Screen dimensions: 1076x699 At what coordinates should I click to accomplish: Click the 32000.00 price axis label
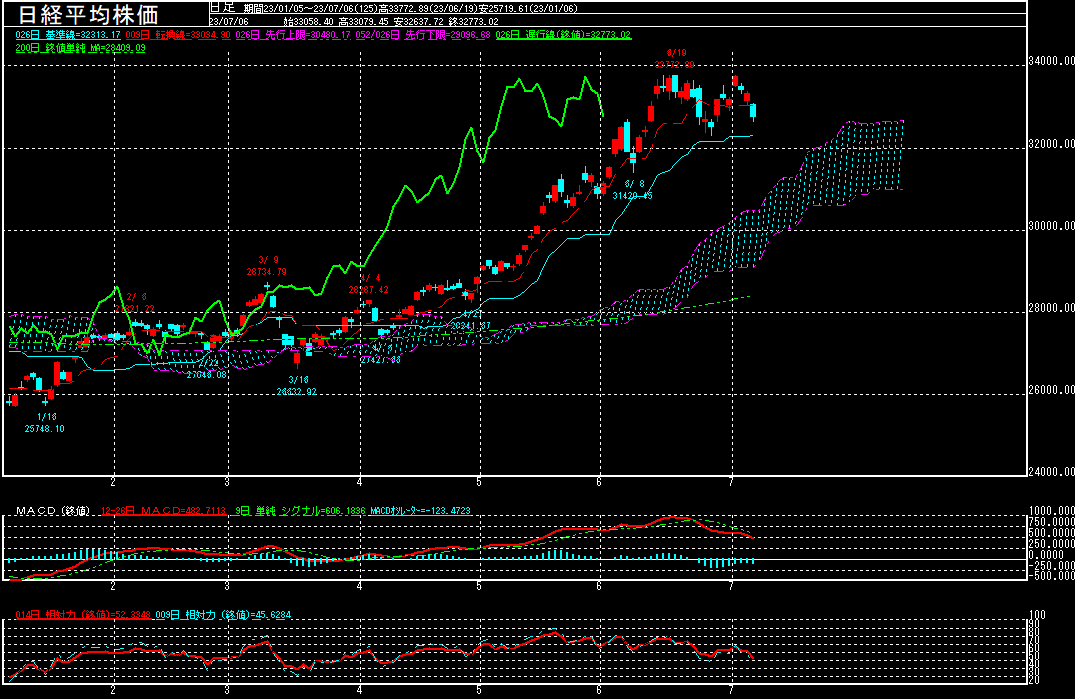(x=1051, y=144)
